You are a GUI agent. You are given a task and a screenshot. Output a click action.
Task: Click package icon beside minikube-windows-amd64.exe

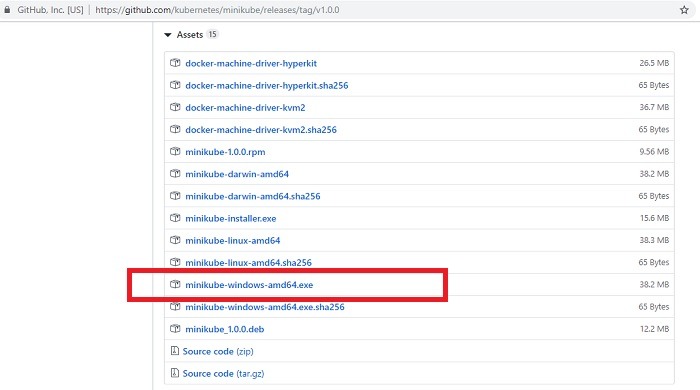point(175,284)
